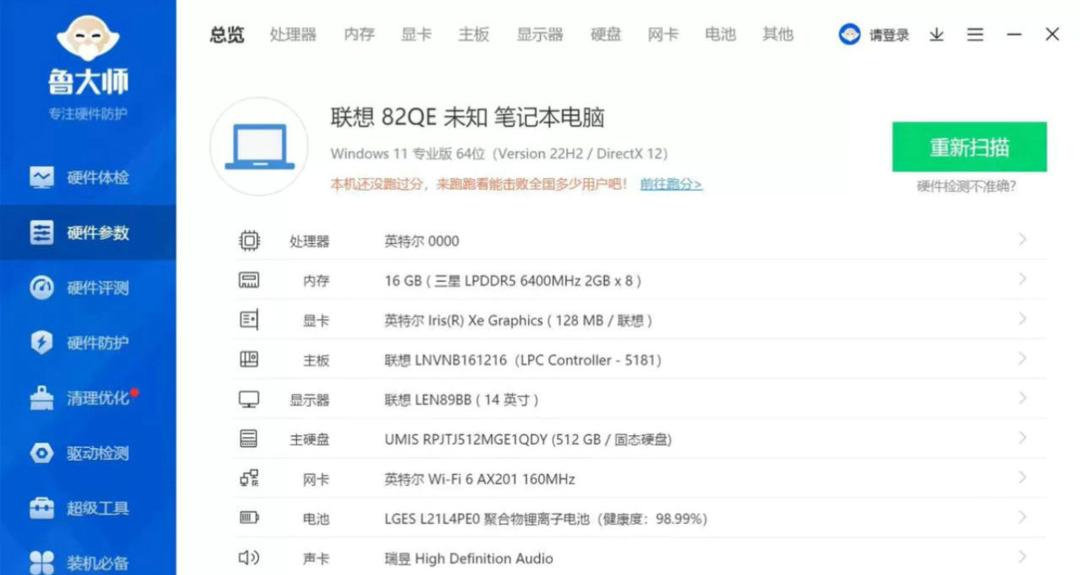Click the network icon in 网卡 row
1080x575 pixels.
click(x=249, y=479)
